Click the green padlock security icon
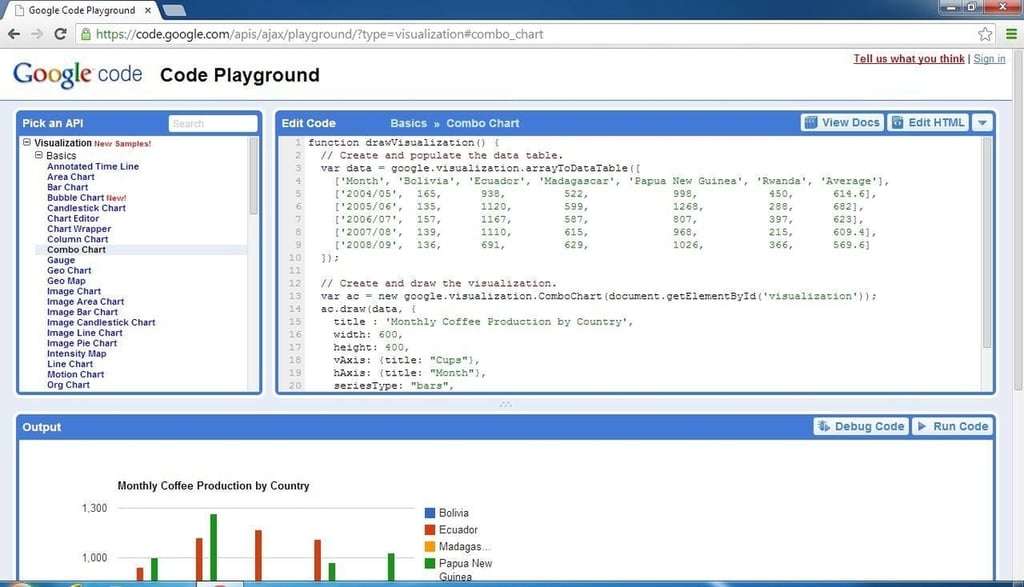This screenshot has height=587, width=1024. tap(86, 34)
